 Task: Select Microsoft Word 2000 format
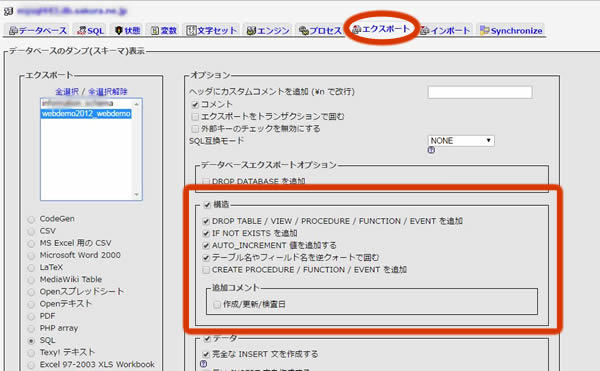pyautogui.click(x=31, y=256)
